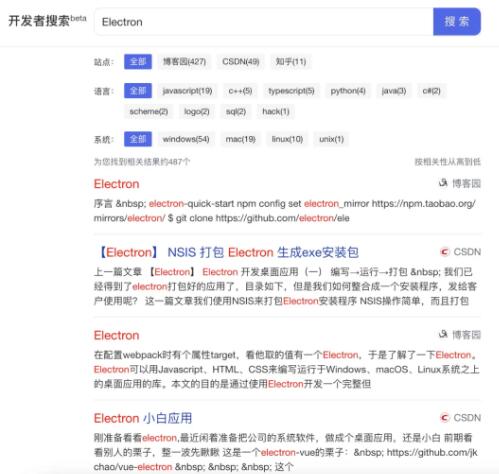Click the 系统 filter label
The height and width of the screenshot is (474, 499).
click(104, 139)
